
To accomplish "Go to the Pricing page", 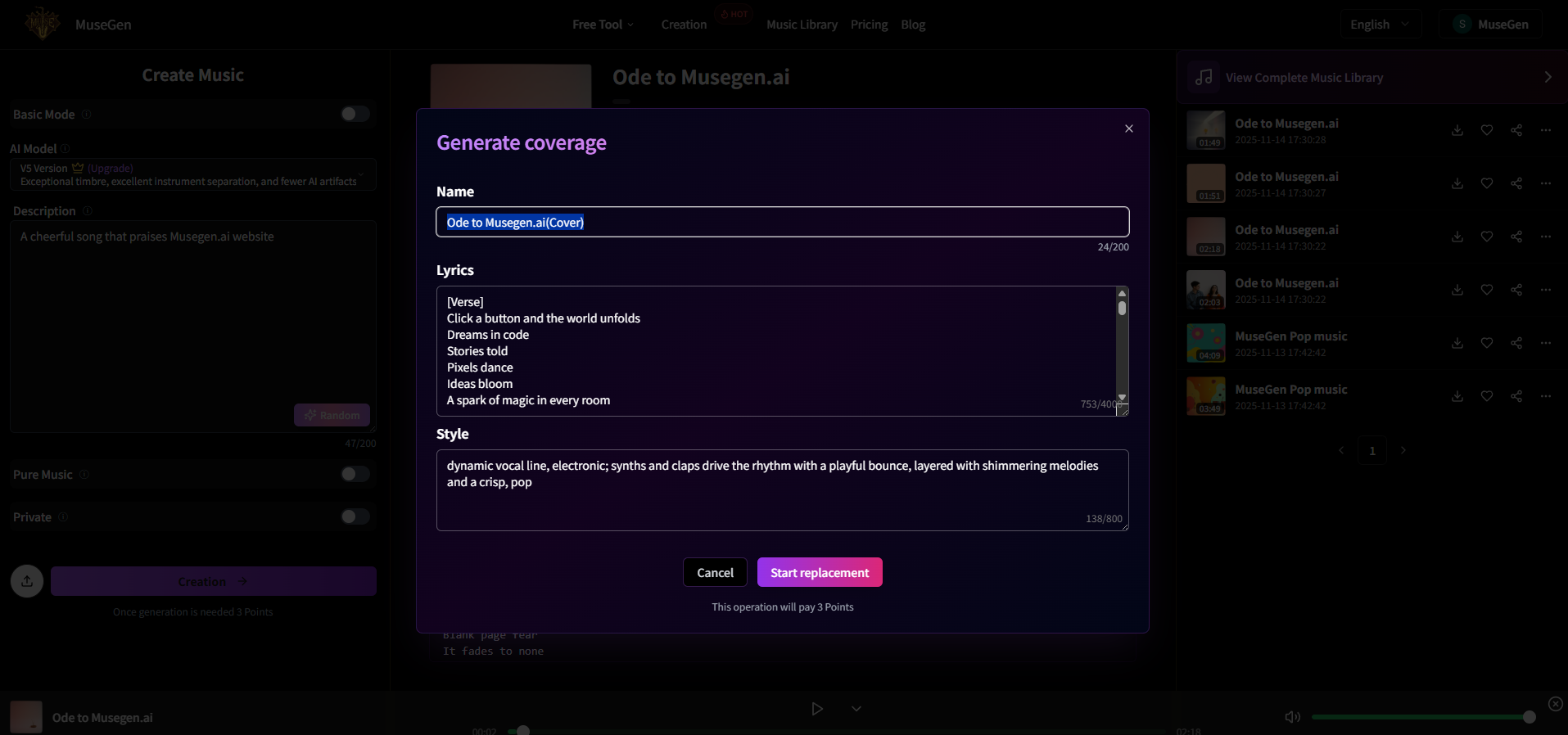I will coord(869,25).
